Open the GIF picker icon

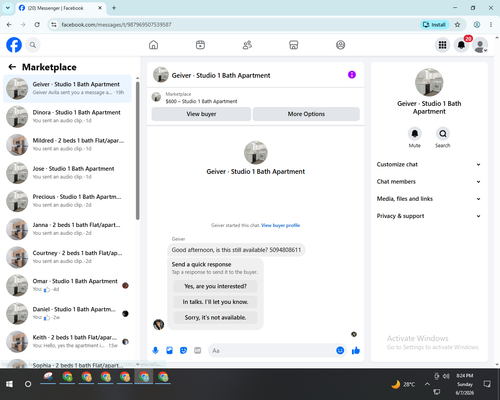(x=198, y=350)
